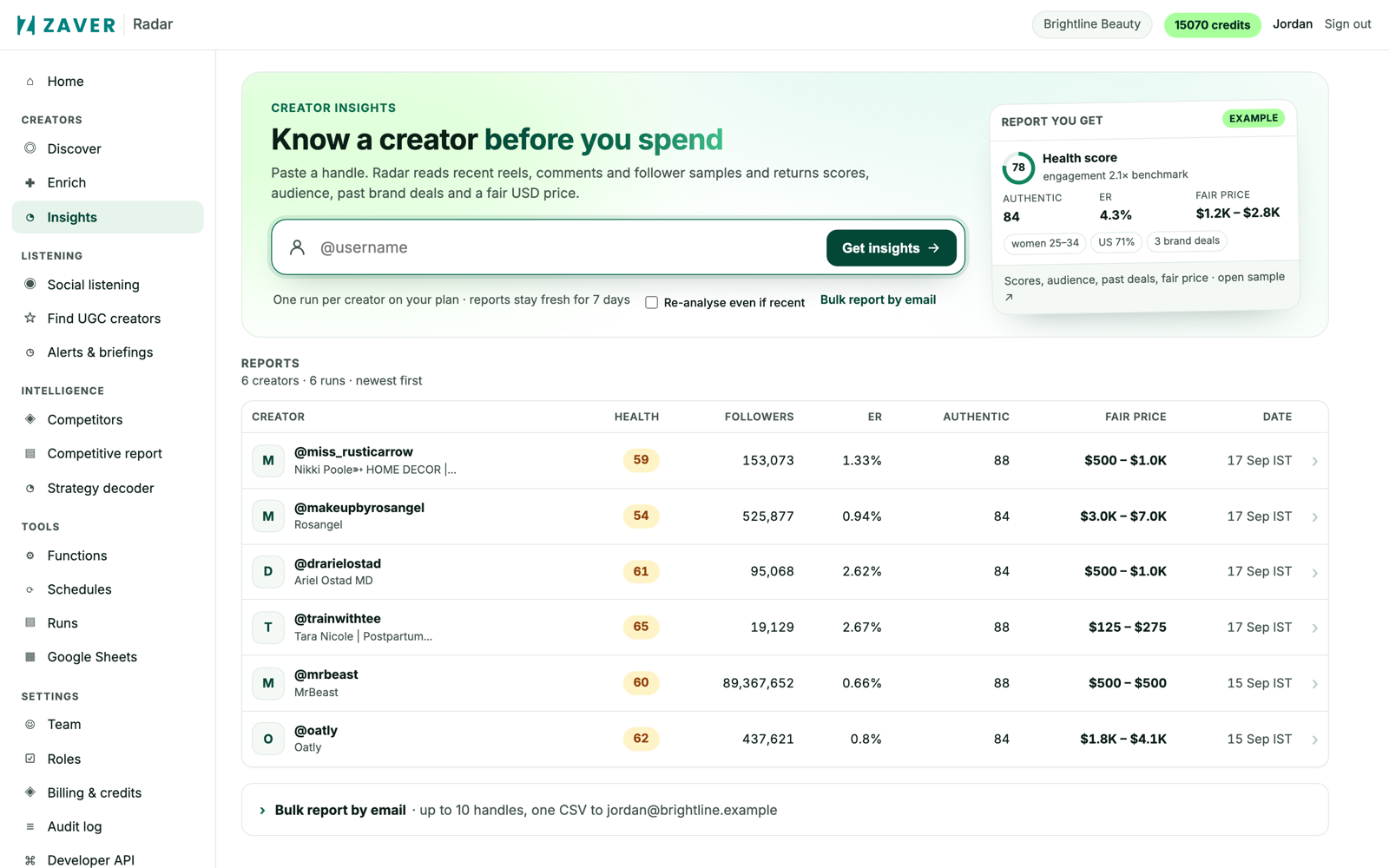Click the '$3.0K – $7.0K' fair price
The width and height of the screenshot is (1389, 868).
pyautogui.click(x=1123, y=516)
